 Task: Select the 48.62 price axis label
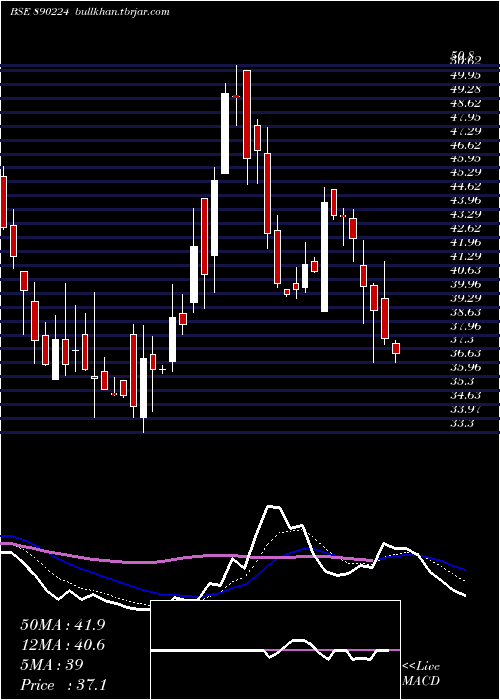(x=466, y=103)
